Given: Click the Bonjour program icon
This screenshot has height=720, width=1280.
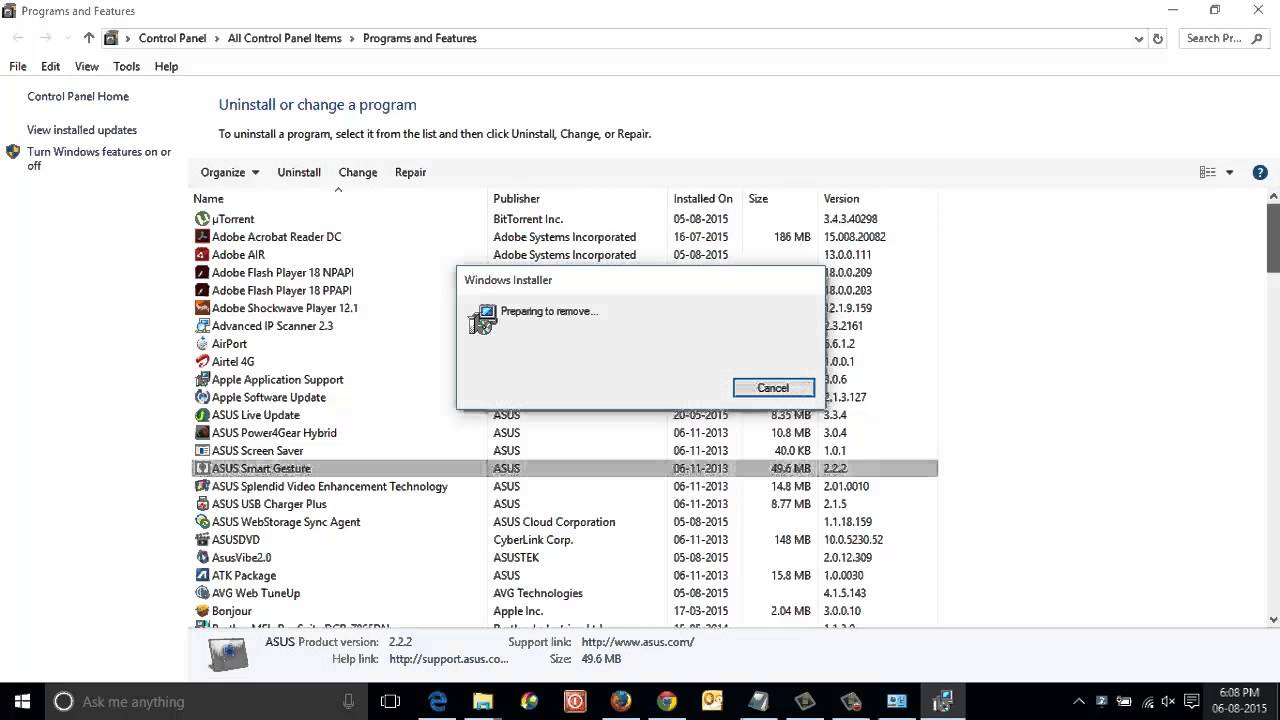Looking at the screenshot, I should tap(202, 611).
